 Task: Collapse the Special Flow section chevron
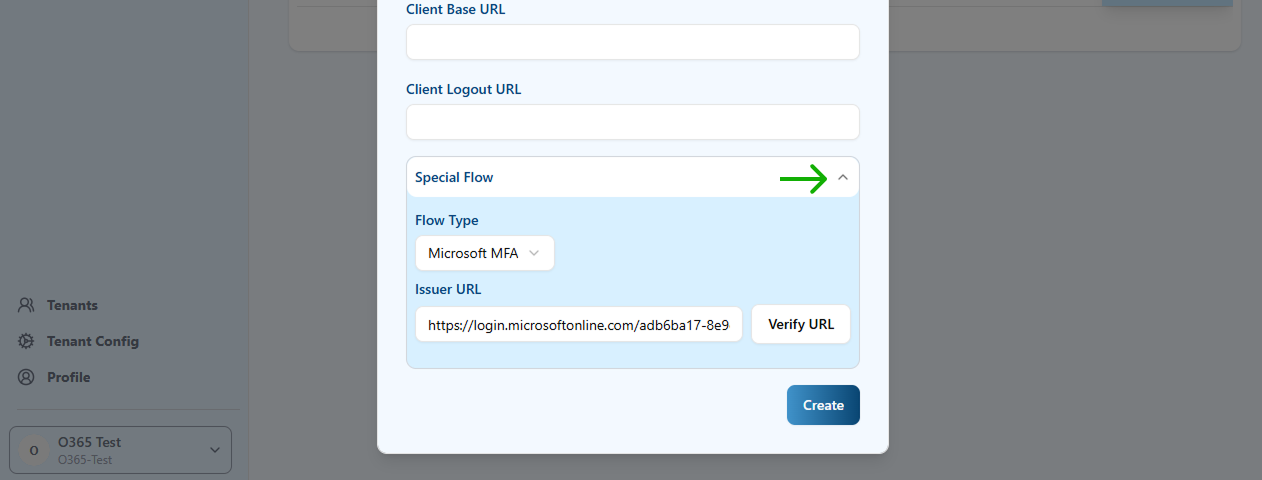[843, 177]
